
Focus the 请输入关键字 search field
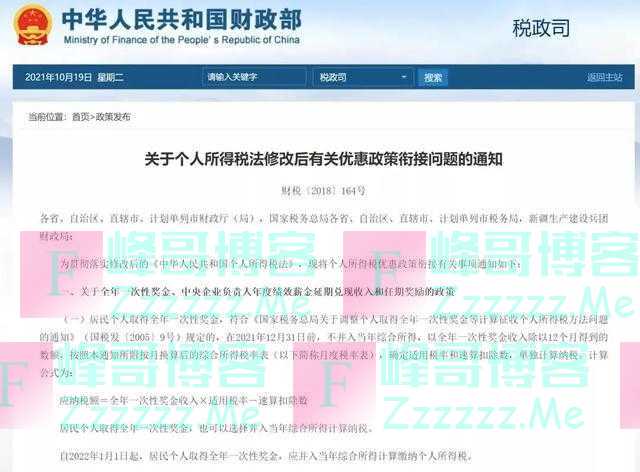(254, 77)
